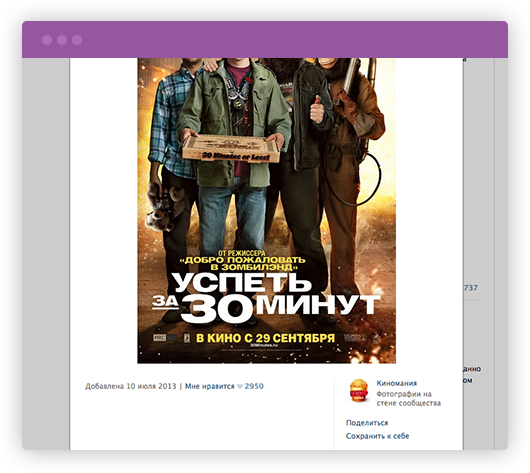Viewport: 530px width, 473px height.
Task: Click Сохранить к себе to save photo
Action: (x=377, y=436)
